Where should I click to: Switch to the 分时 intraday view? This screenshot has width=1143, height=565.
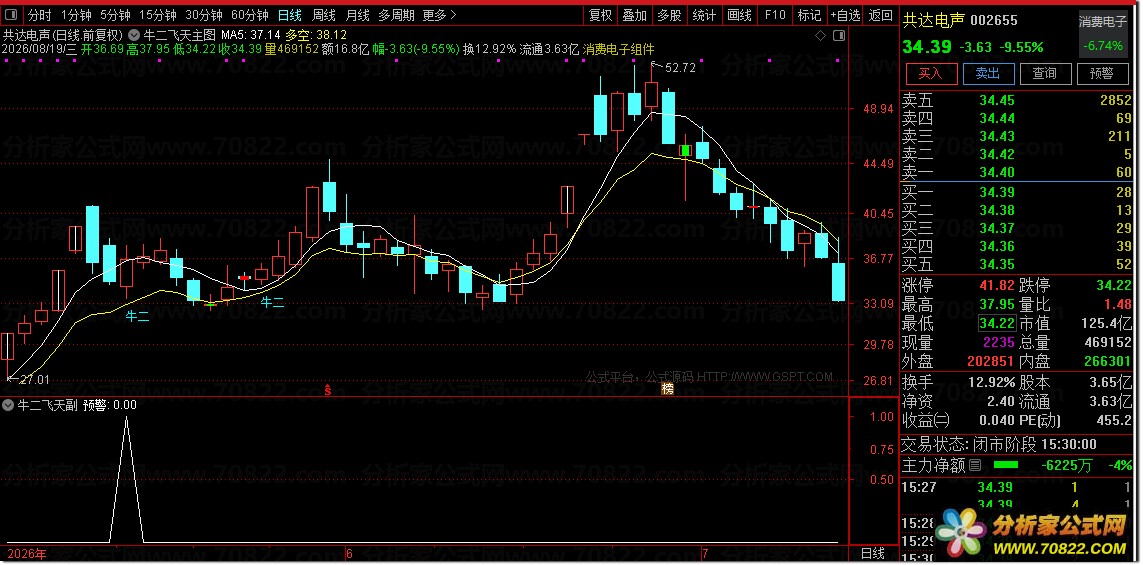(40, 15)
